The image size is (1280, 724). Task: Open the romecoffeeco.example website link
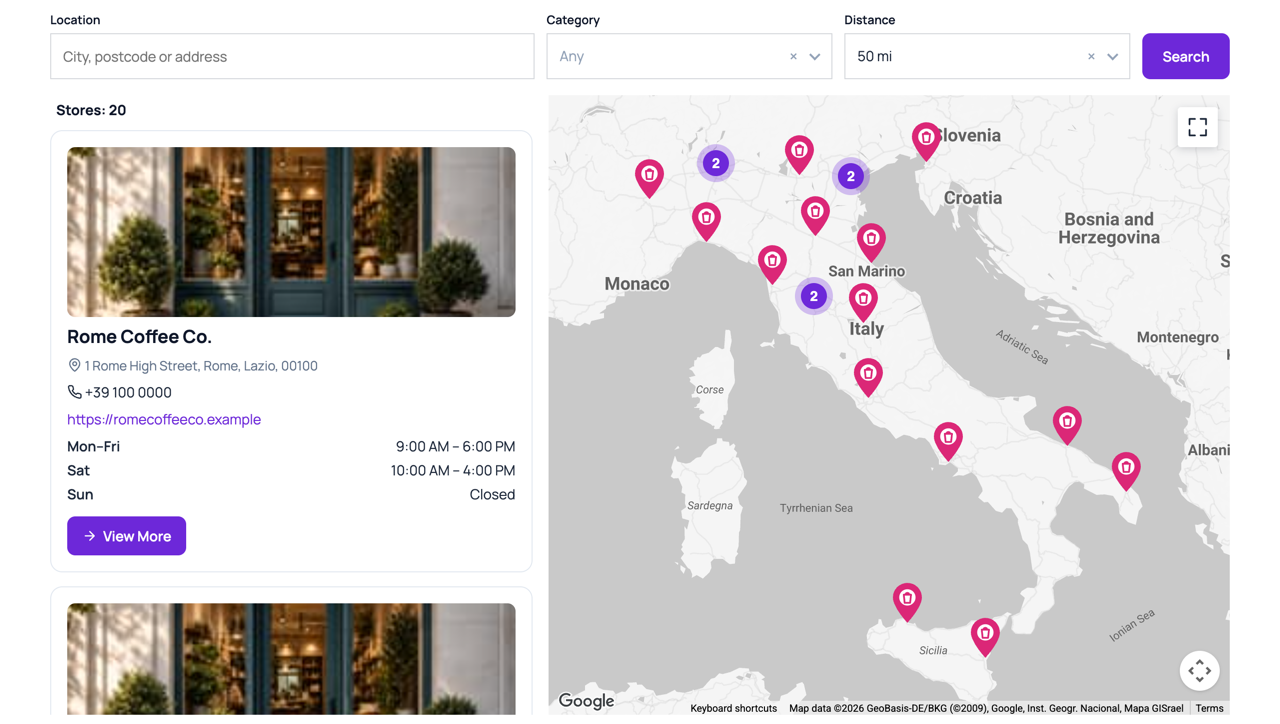[x=164, y=419]
